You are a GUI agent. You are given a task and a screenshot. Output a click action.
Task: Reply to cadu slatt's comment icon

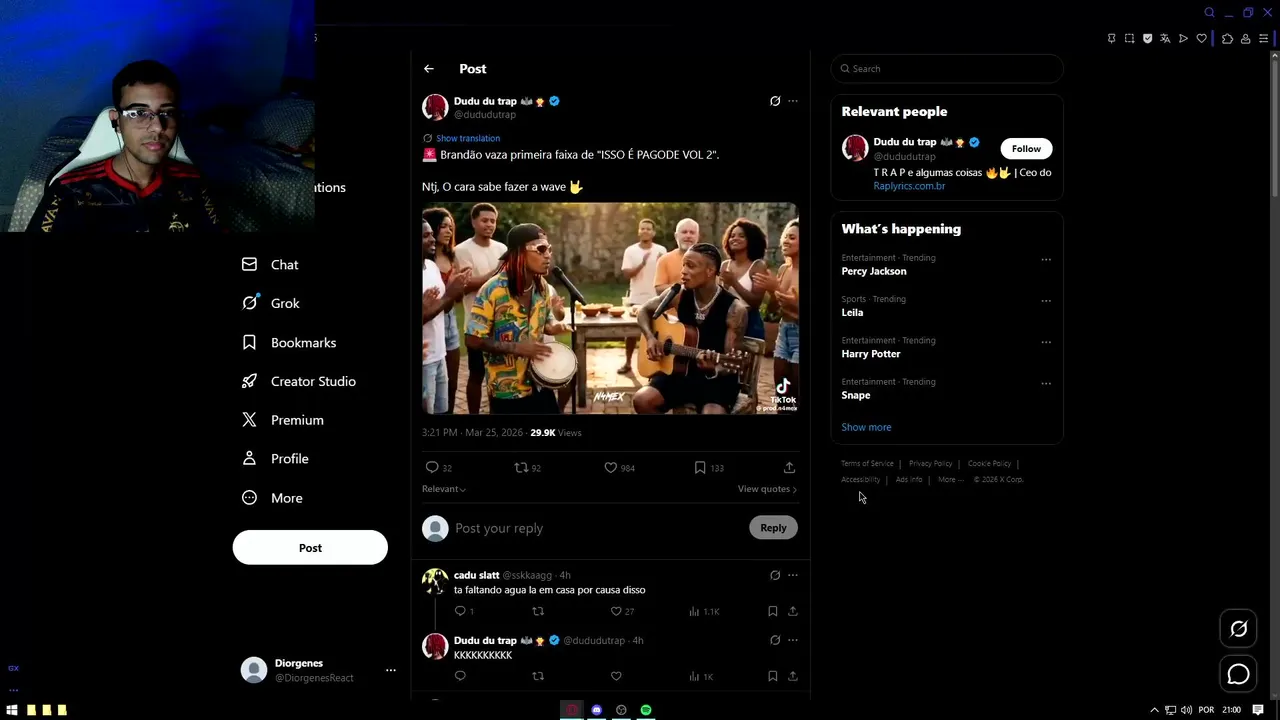(x=460, y=611)
